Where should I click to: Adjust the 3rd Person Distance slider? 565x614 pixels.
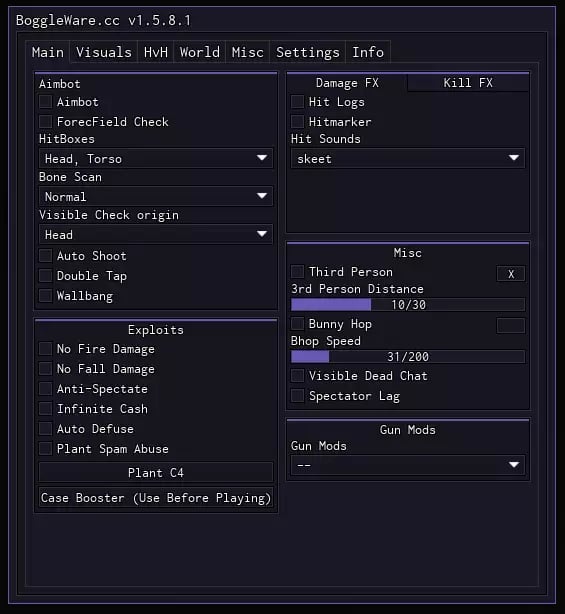[408, 305]
